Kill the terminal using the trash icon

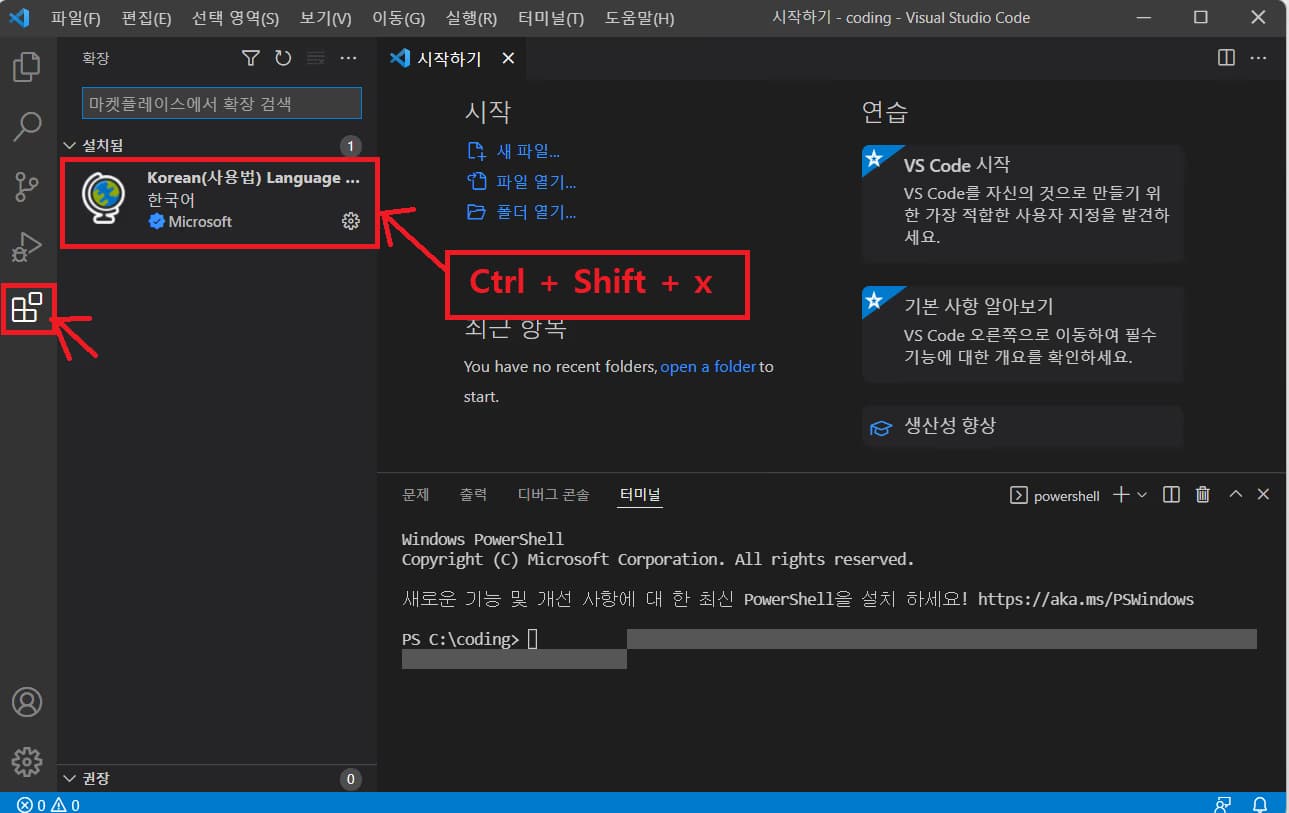pos(1202,494)
